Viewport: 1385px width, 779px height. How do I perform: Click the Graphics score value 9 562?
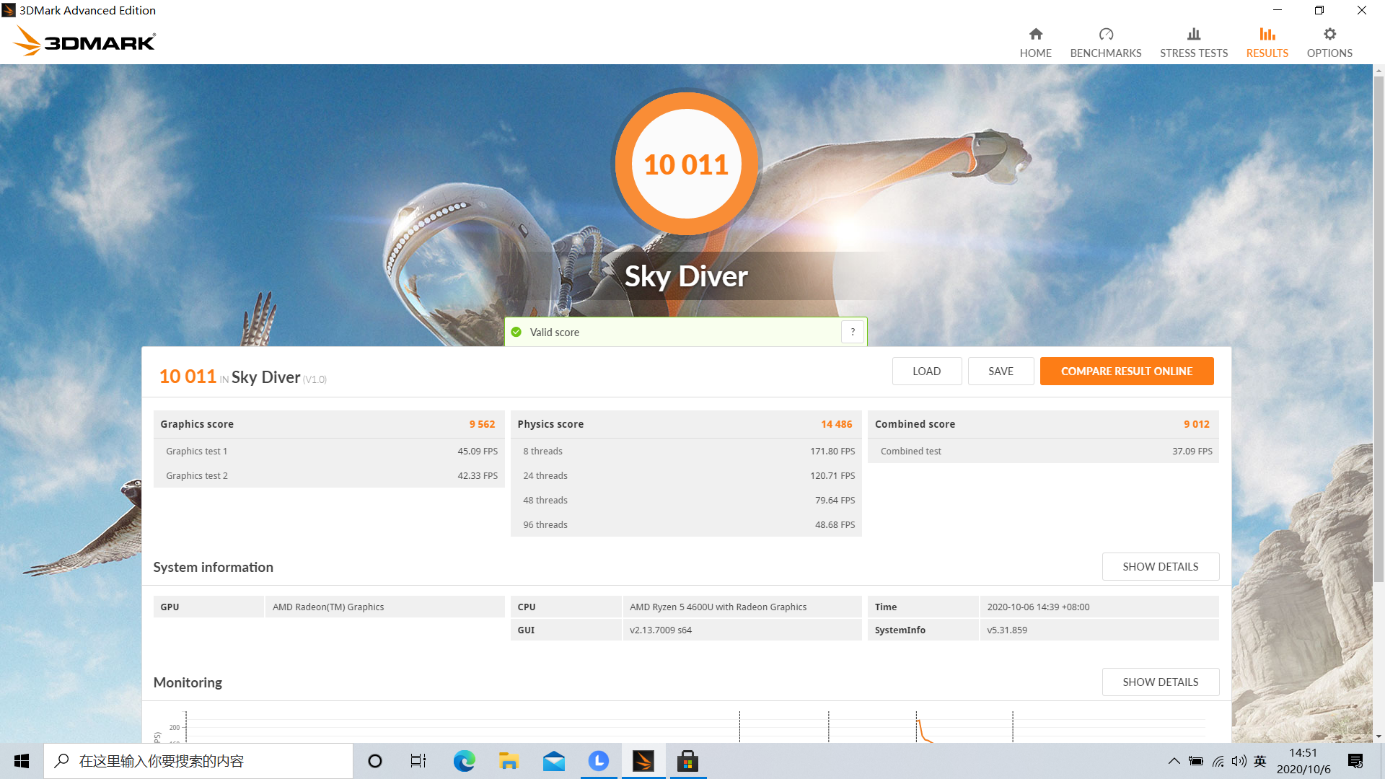[482, 424]
